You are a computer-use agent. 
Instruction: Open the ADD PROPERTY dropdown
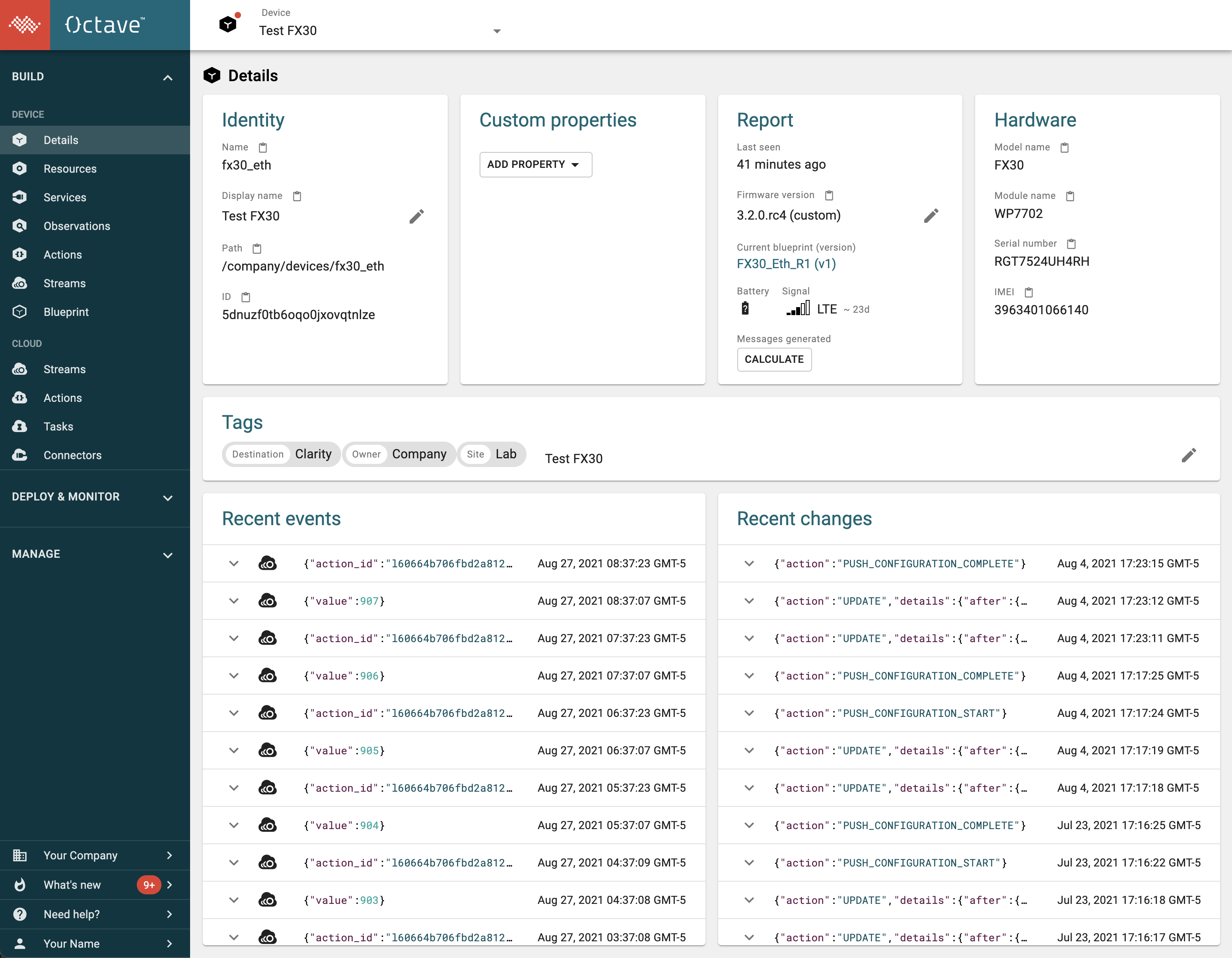[535, 164]
